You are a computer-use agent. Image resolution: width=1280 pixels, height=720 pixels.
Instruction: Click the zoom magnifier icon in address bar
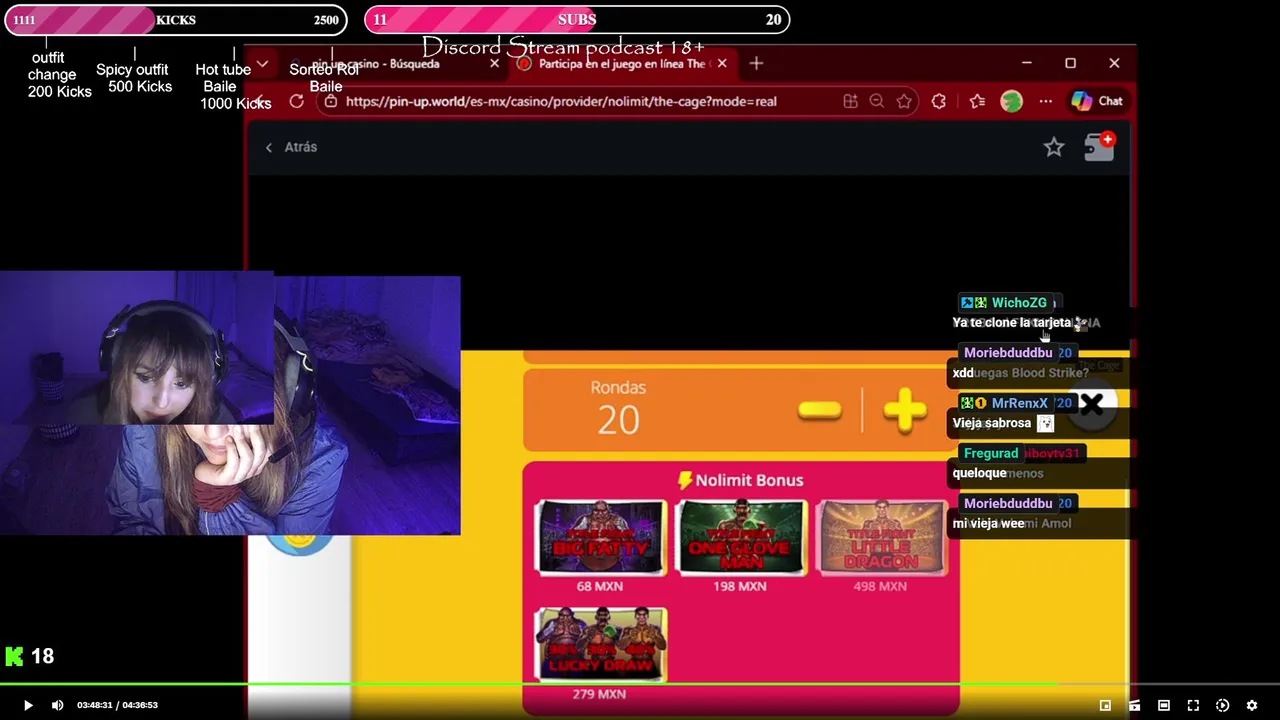click(x=877, y=101)
